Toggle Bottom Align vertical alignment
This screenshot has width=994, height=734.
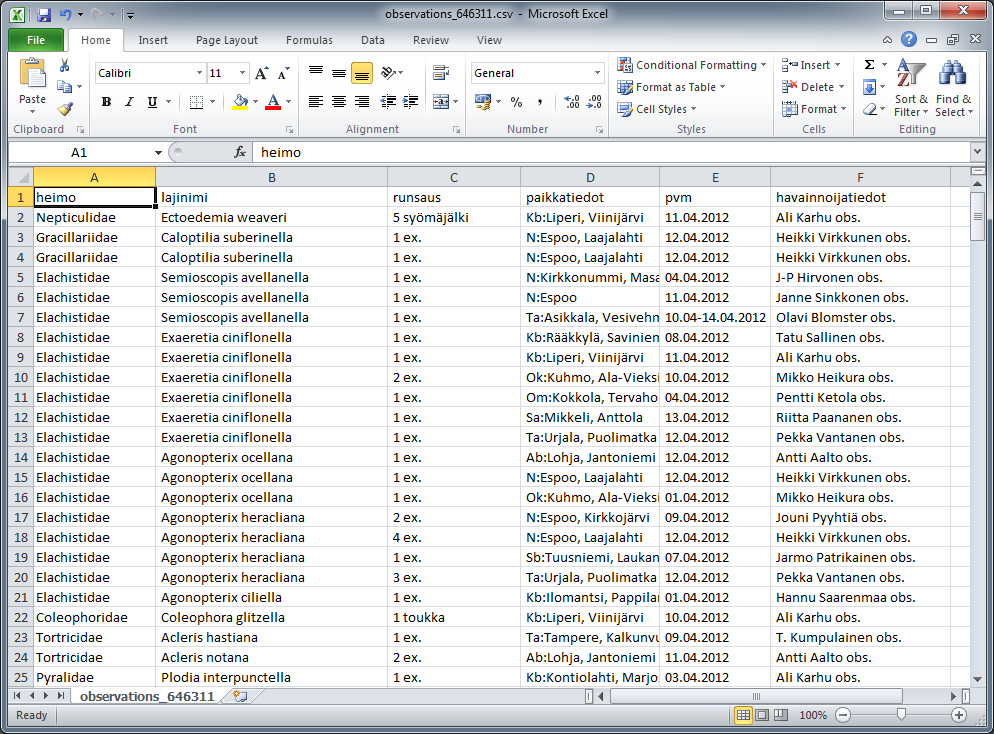pos(362,74)
